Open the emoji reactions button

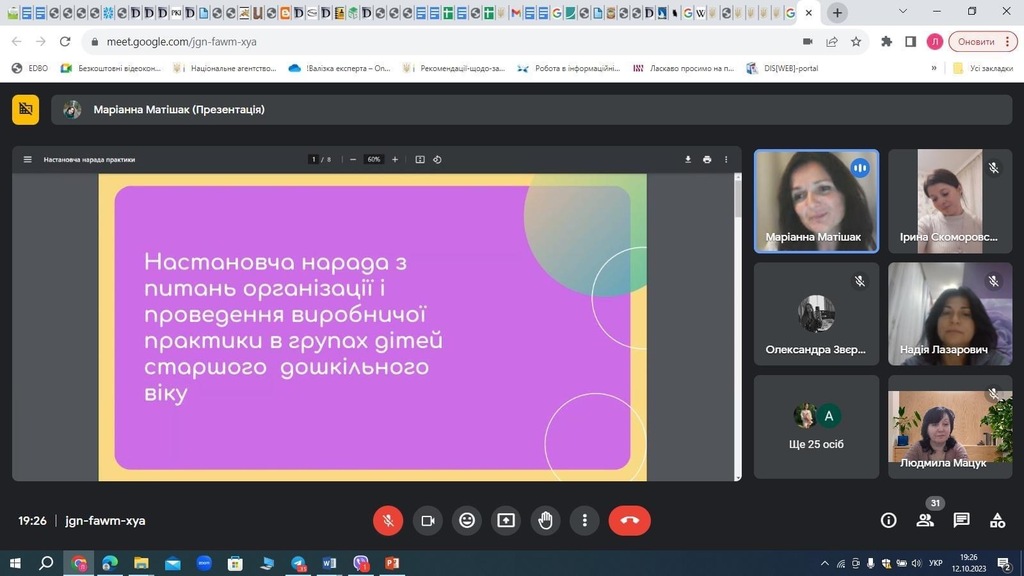click(466, 520)
